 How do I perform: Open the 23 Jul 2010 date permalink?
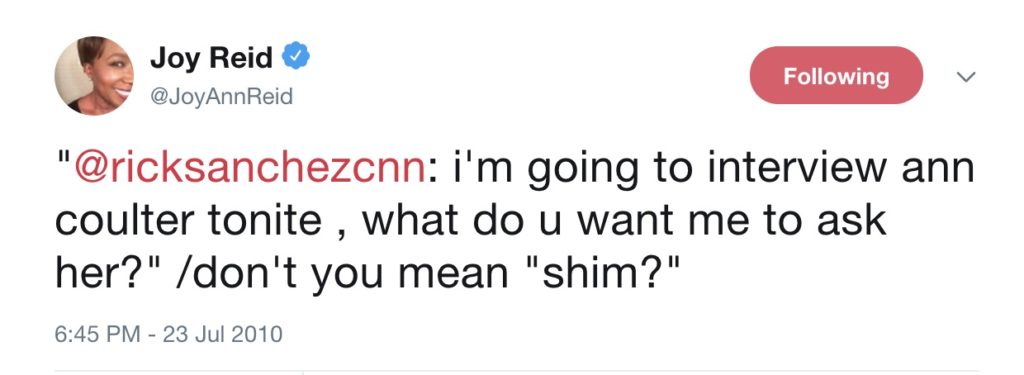(x=223, y=334)
